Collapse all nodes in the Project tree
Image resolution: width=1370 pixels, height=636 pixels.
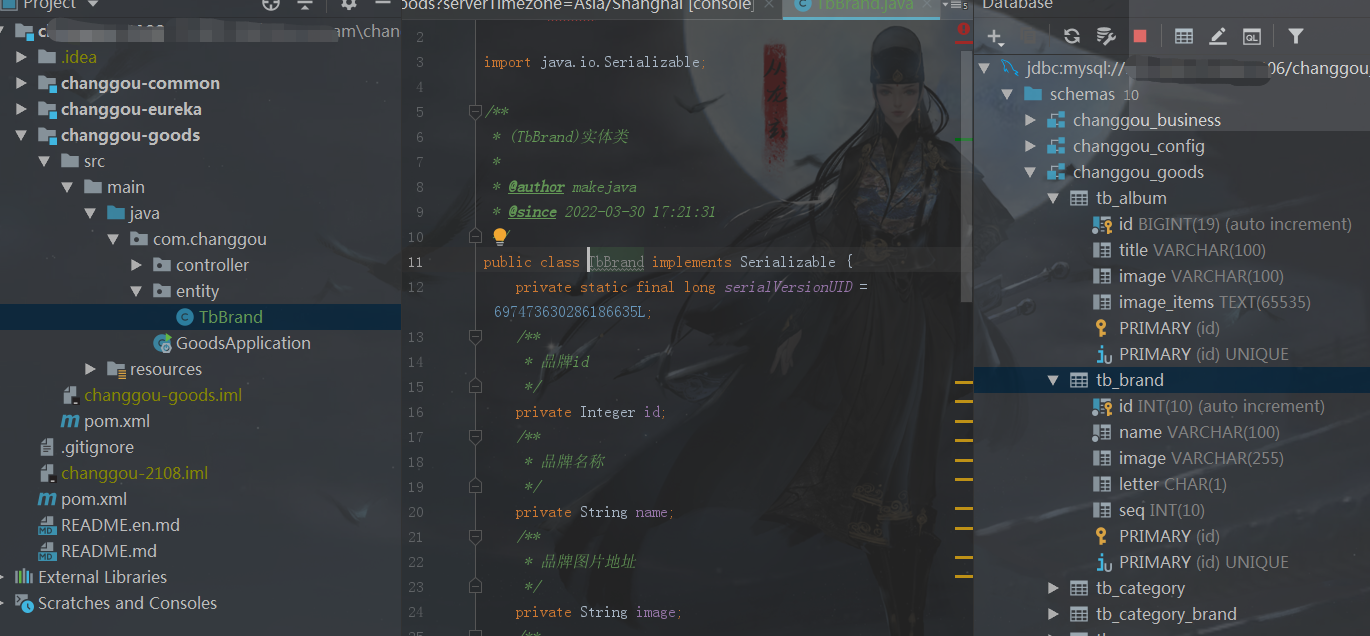(x=305, y=5)
